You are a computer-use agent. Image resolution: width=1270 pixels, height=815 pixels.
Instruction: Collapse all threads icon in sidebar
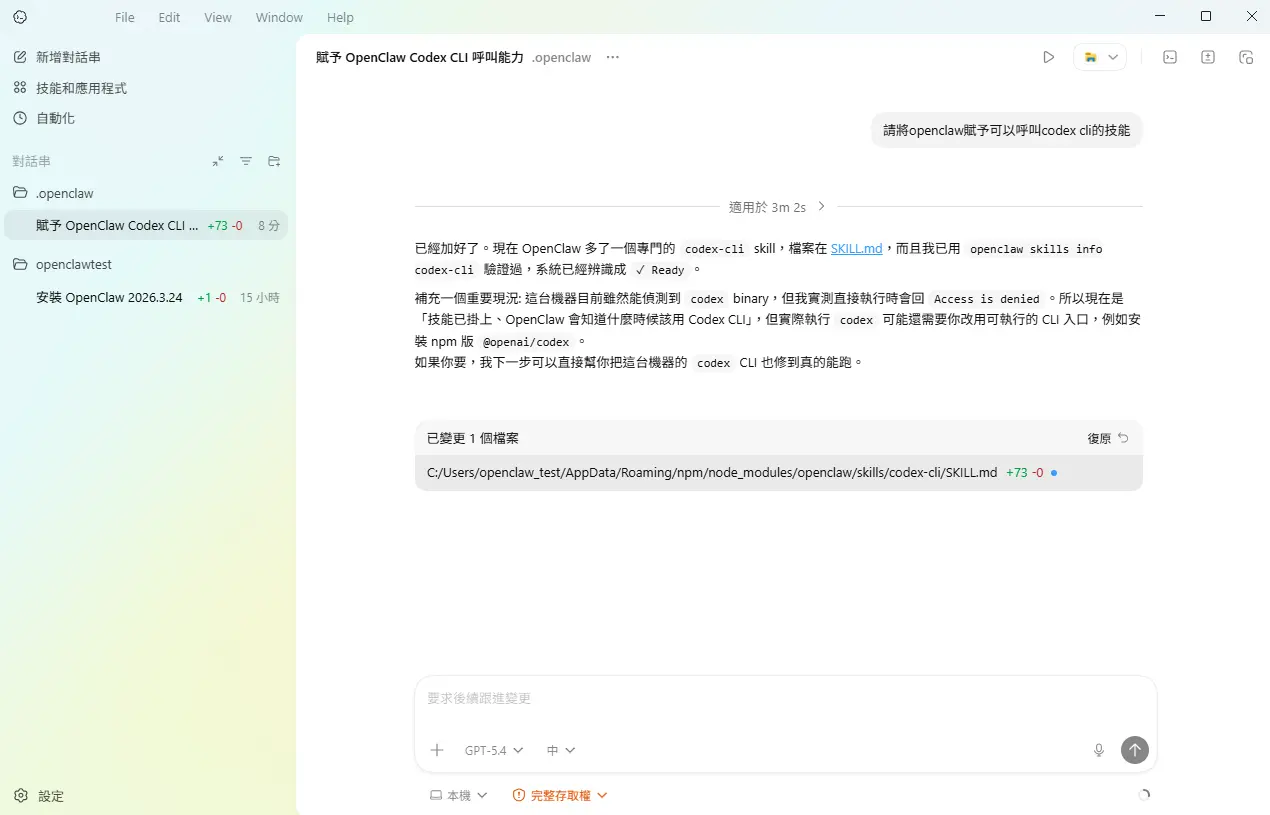pos(218,161)
